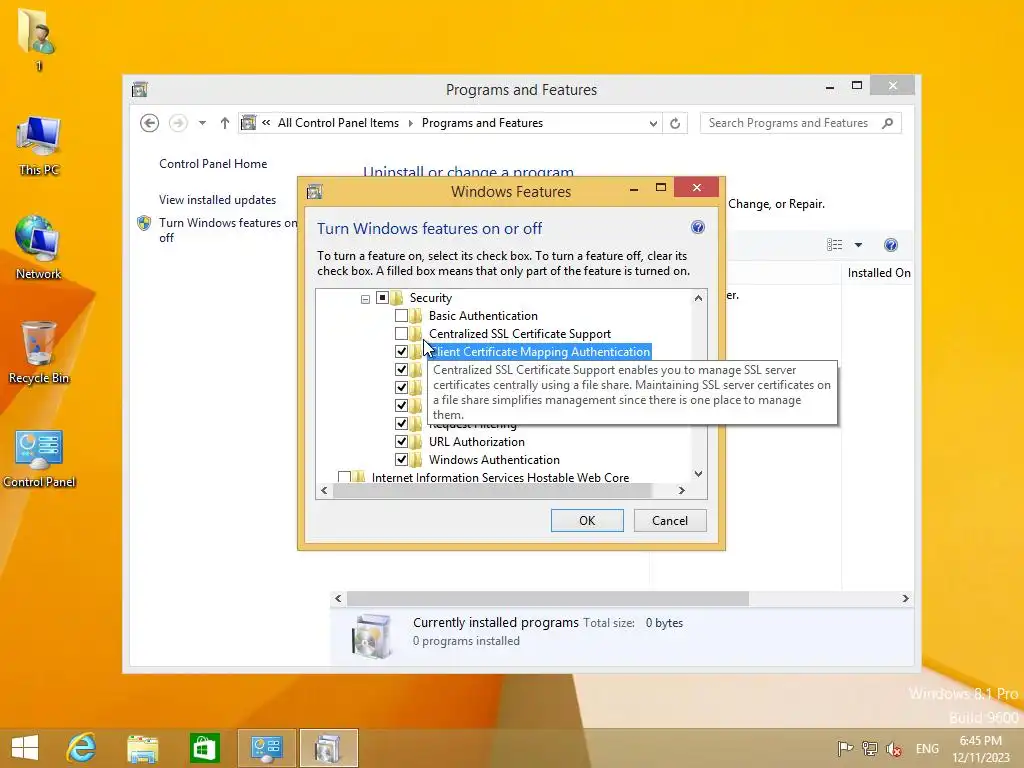This screenshot has width=1024, height=768.
Task: Select the Centralized SSL Certificate Support item
Action: tap(520, 334)
